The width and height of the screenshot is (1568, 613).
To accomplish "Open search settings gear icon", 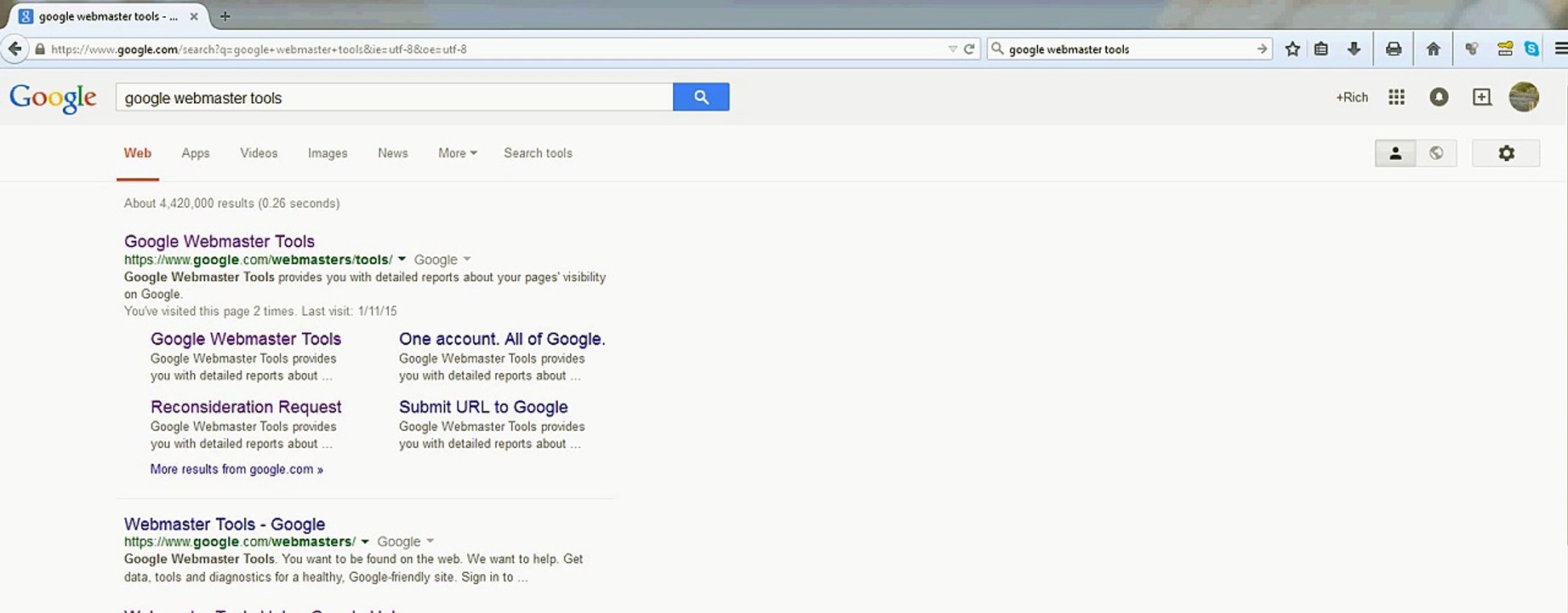I will (x=1506, y=153).
